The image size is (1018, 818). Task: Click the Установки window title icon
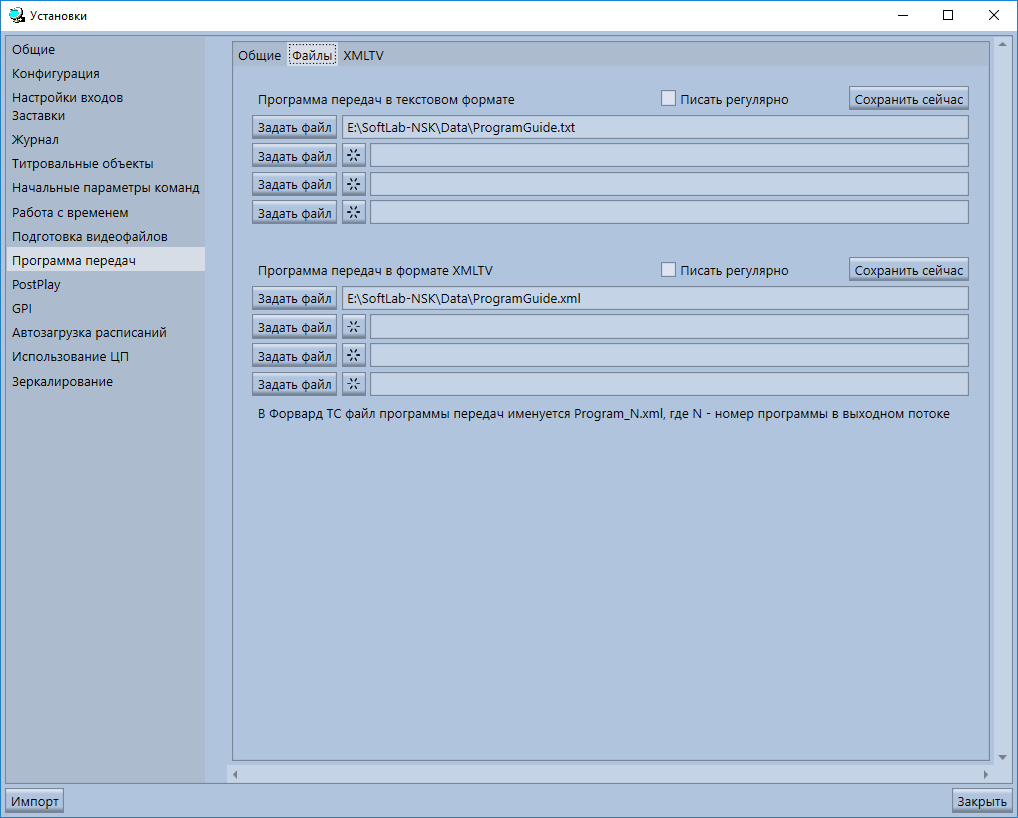[x=16, y=15]
